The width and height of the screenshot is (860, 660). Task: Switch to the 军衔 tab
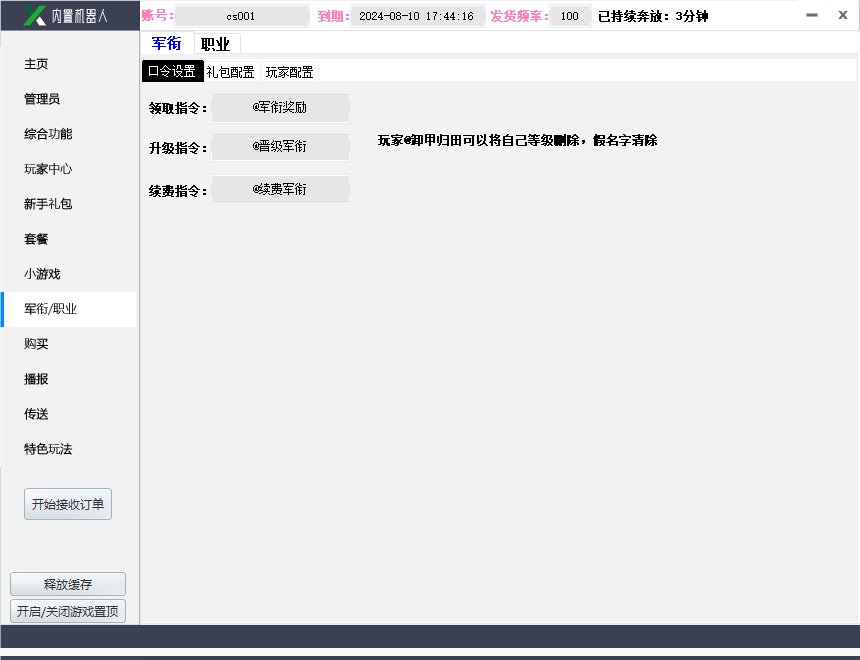(x=167, y=43)
